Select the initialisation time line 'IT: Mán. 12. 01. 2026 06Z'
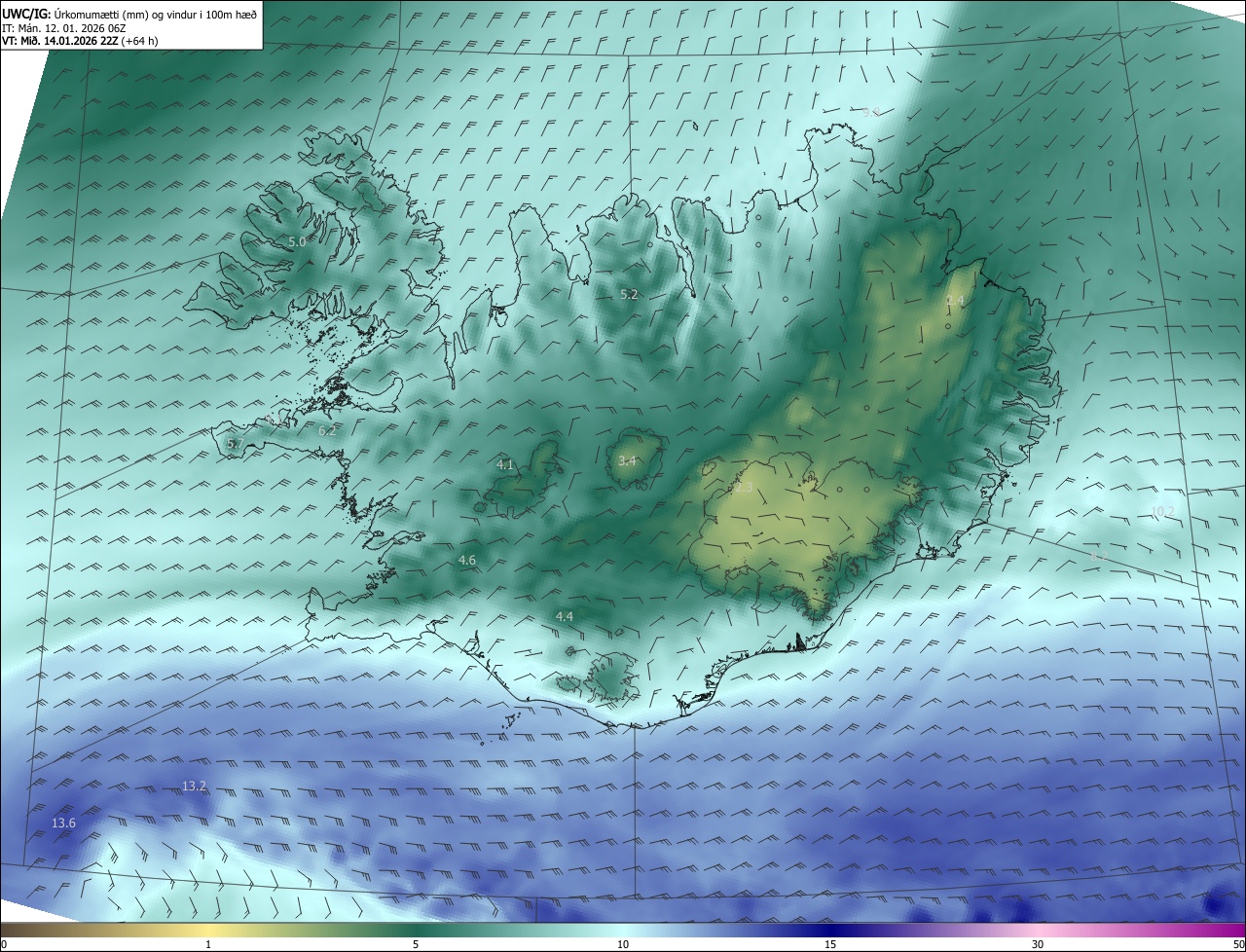This screenshot has width=1246, height=952. tap(63, 28)
